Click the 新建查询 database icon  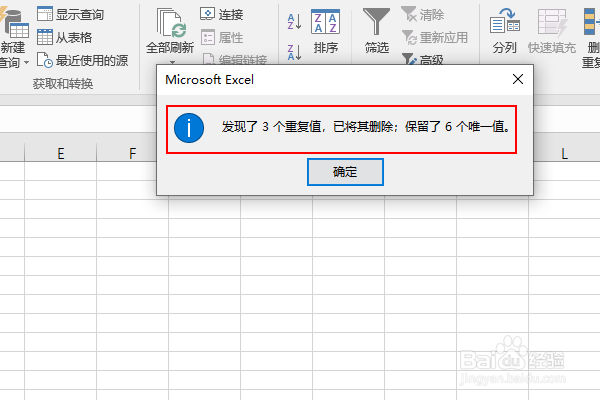[x=15, y=24]
